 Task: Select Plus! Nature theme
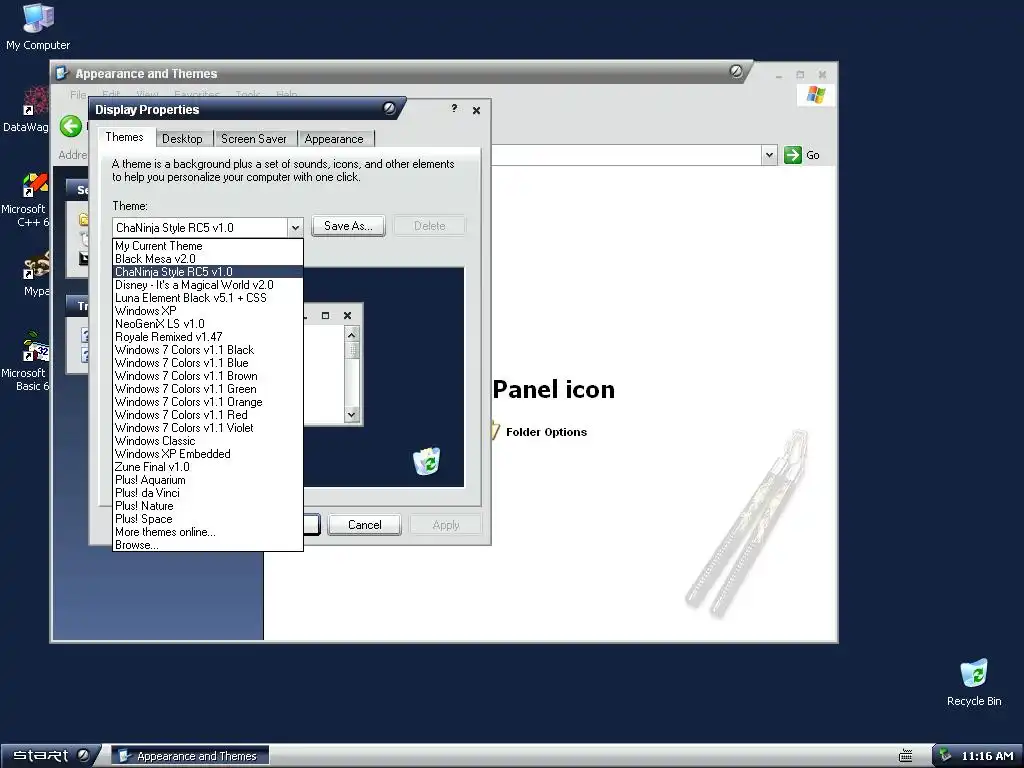click(x=208, y=506)
